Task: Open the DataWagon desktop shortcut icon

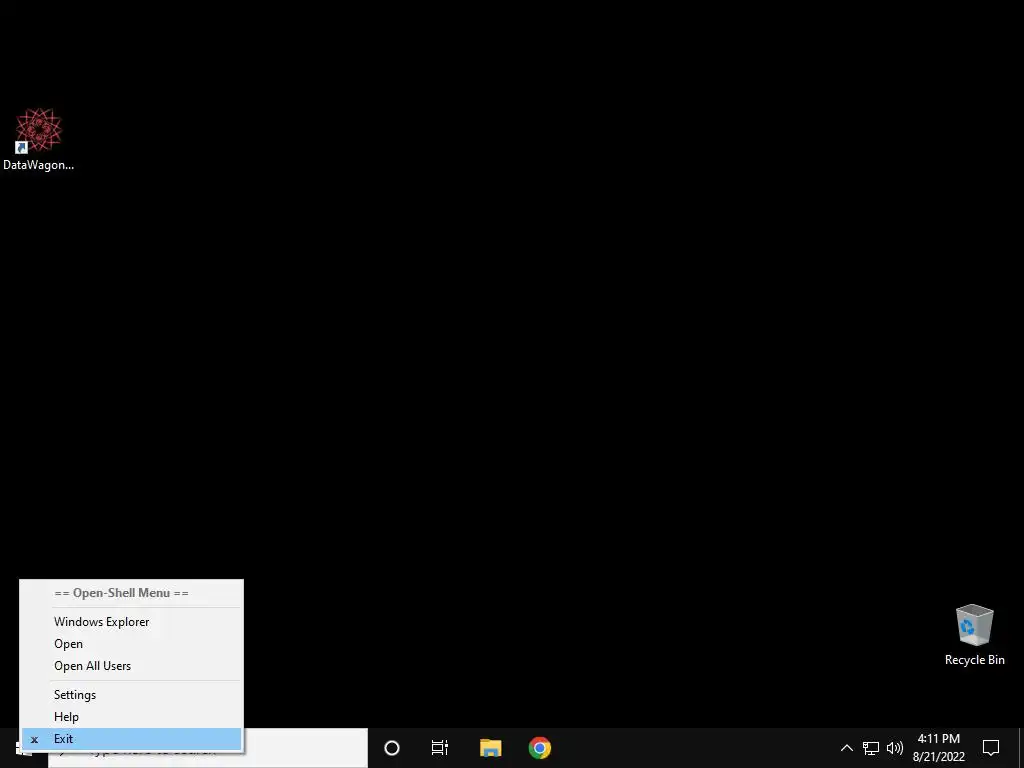Action: [x=38, y=139]
